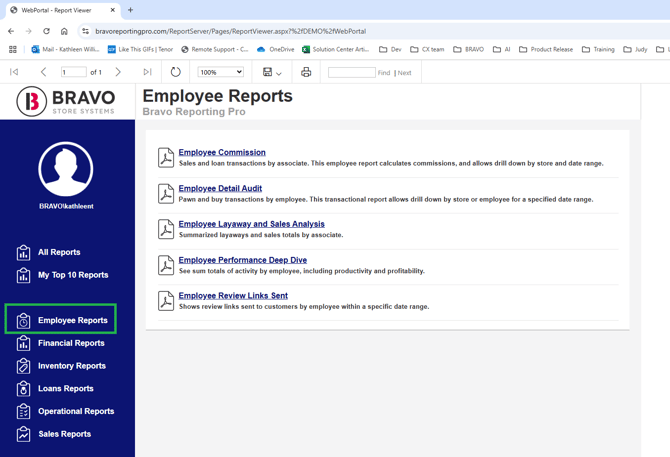
Task: Click the current page number field
Action: tap(73, 72)
